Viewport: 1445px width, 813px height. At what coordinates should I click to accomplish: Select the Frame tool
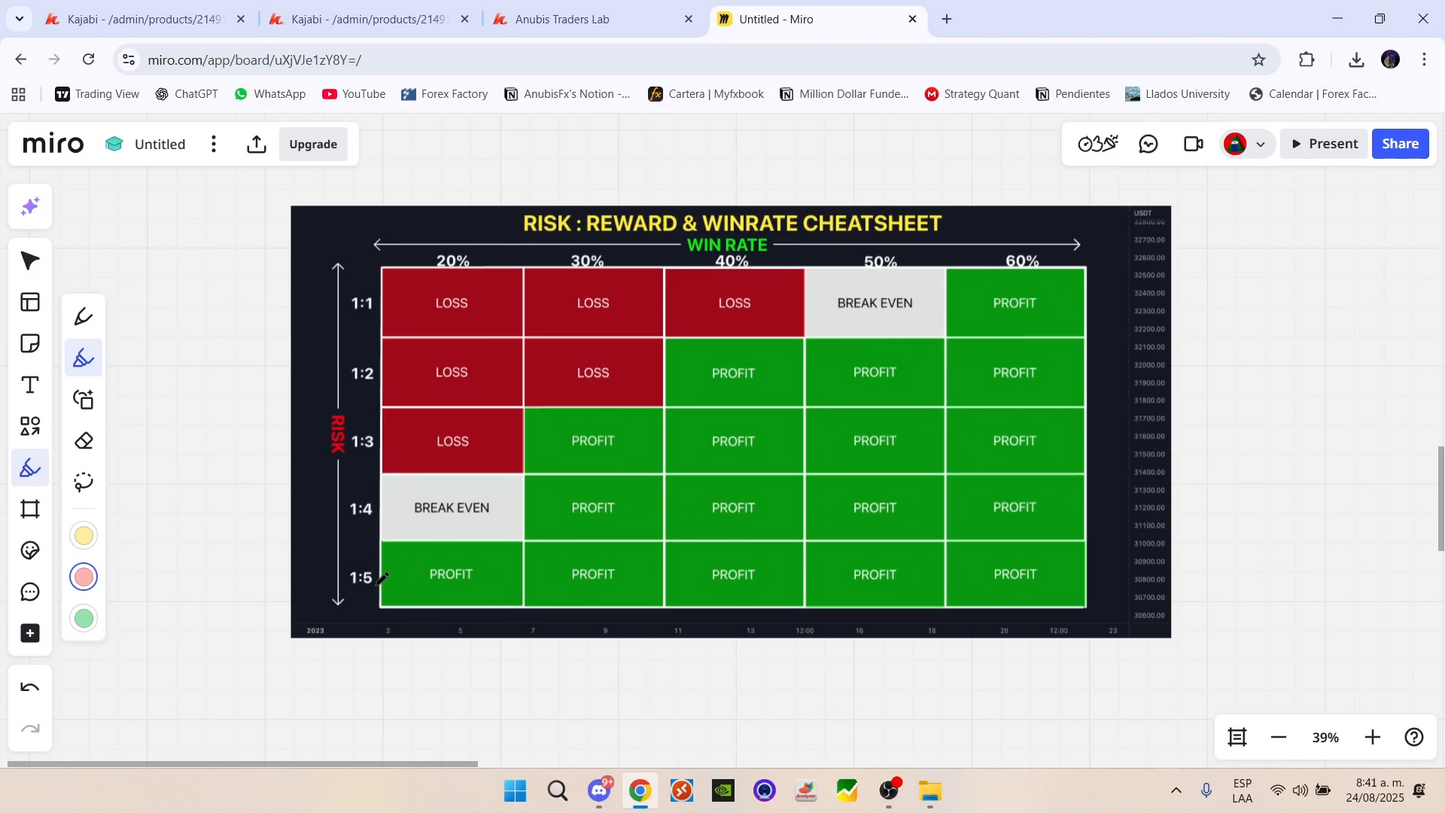tap(30, 509)
